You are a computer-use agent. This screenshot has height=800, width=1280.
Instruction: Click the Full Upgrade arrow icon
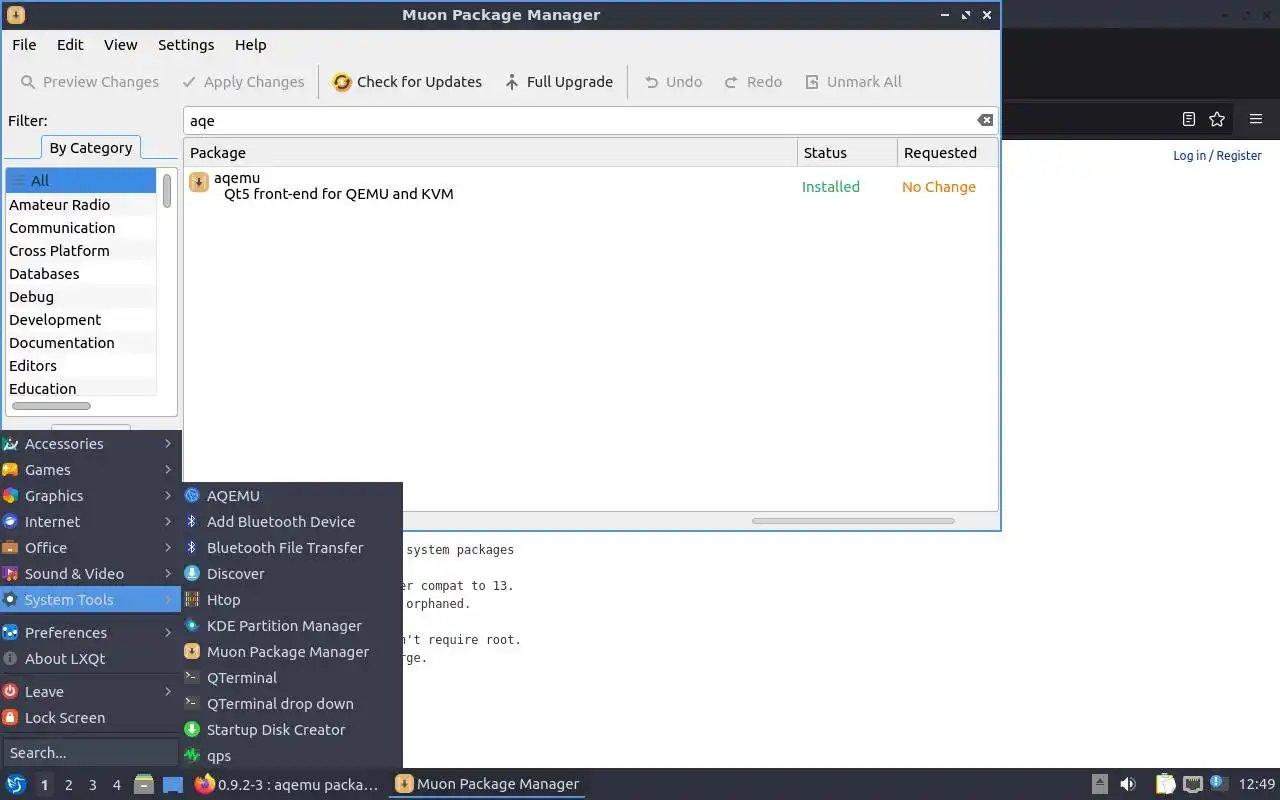pos(512,82)
